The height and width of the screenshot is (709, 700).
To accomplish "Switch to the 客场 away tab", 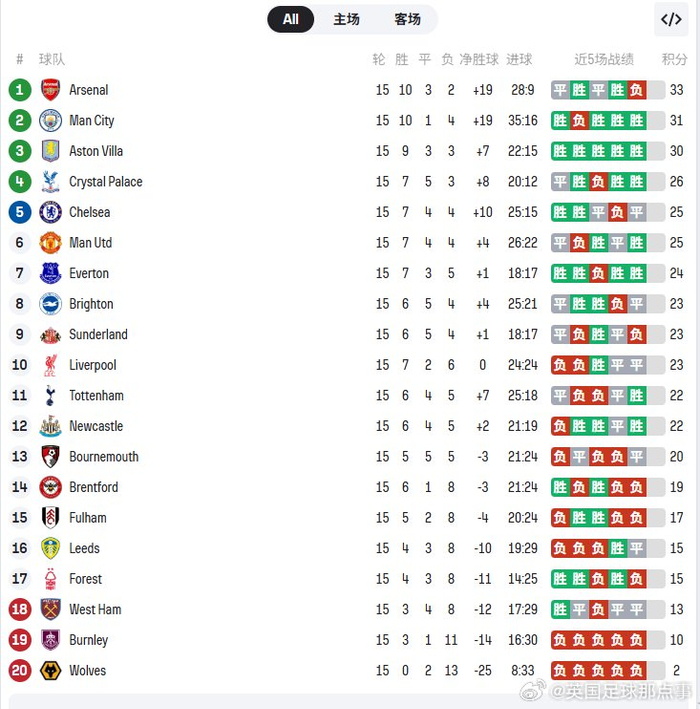I will [x=407, y=19].
